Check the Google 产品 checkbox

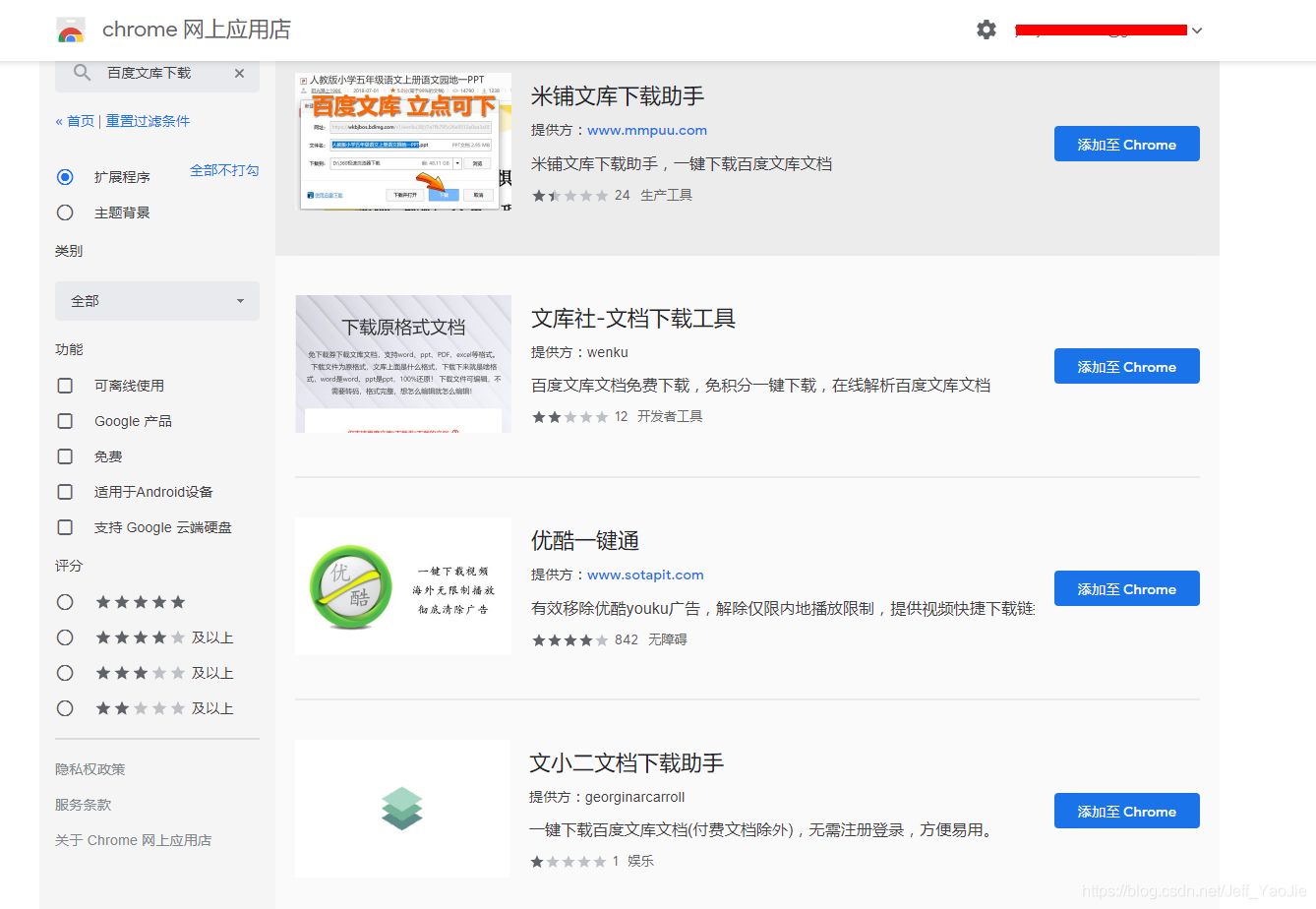tap(65, 421)
